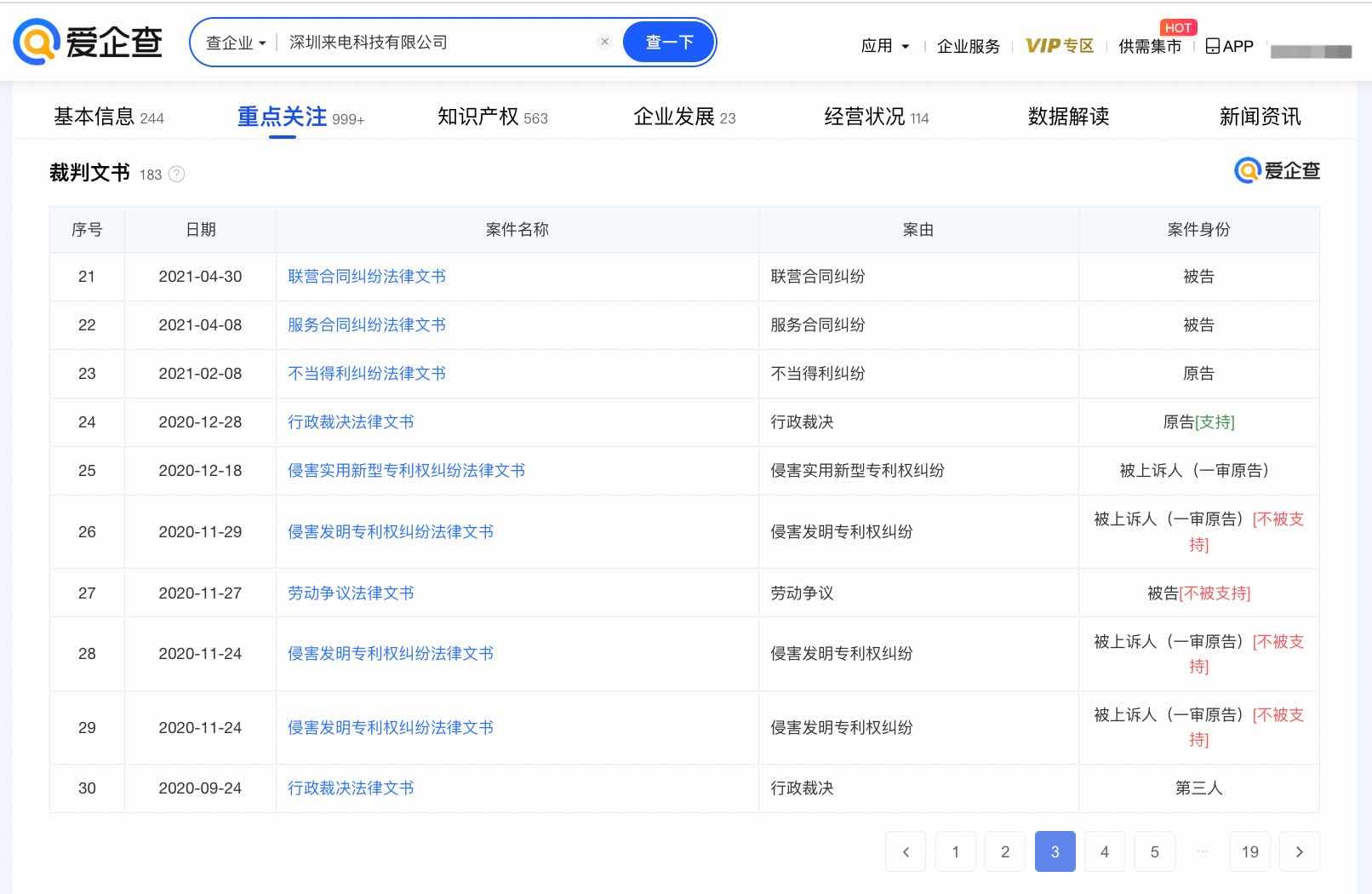Go to previous page arrow
Image resolution: width=1372 pixels, height=894 pixels.
tap(906, 851)
